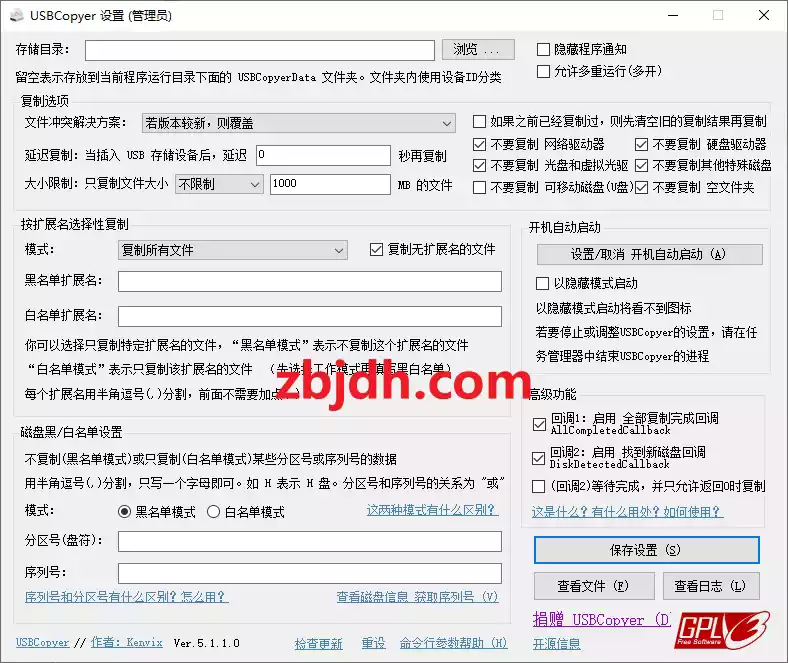Viewport: 788px width, 663px height.
Task: Open 命令行参数帮助 (H) link
Action: (453, 643)
